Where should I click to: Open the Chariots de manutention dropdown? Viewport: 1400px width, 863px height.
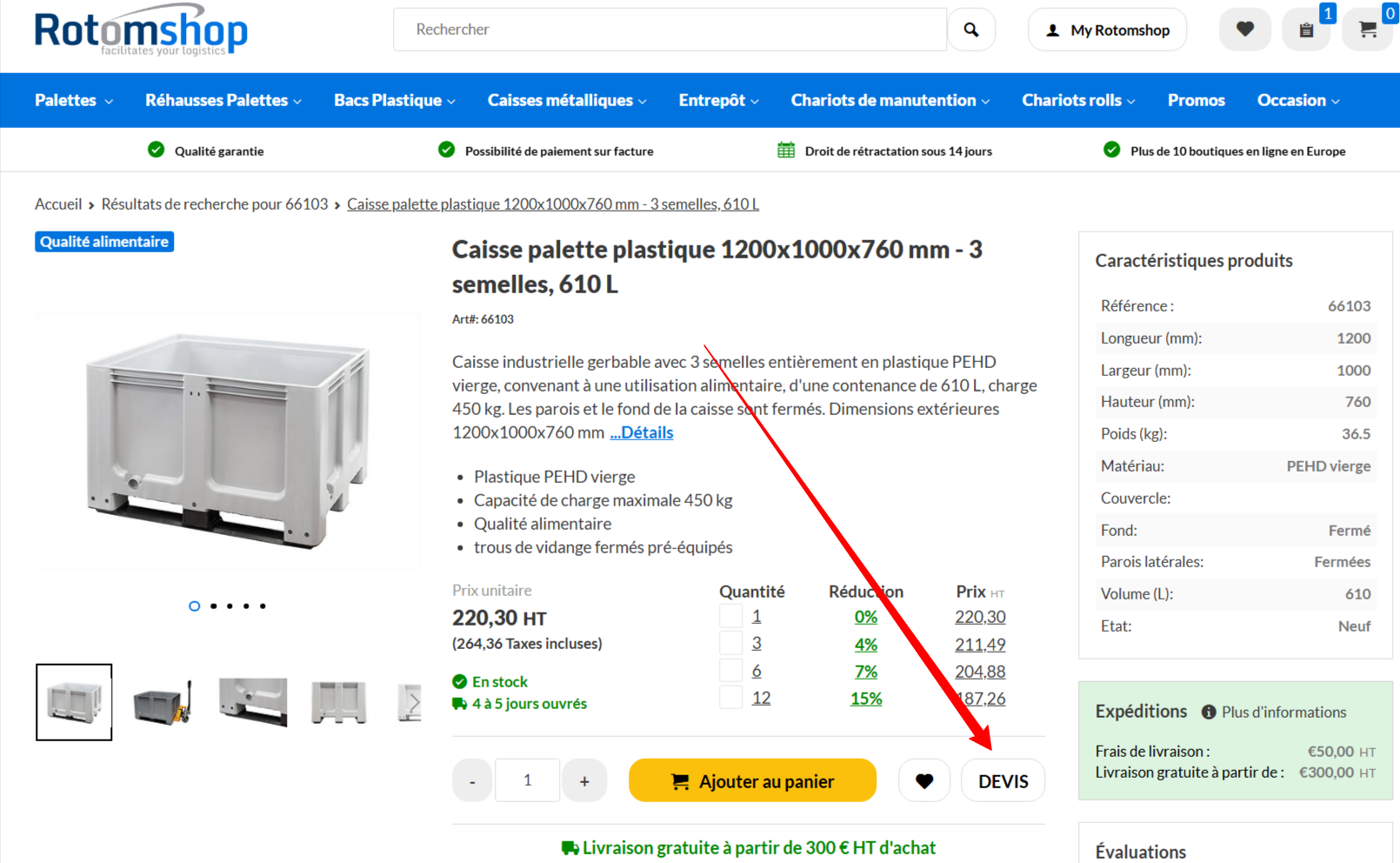pos(890,100)
